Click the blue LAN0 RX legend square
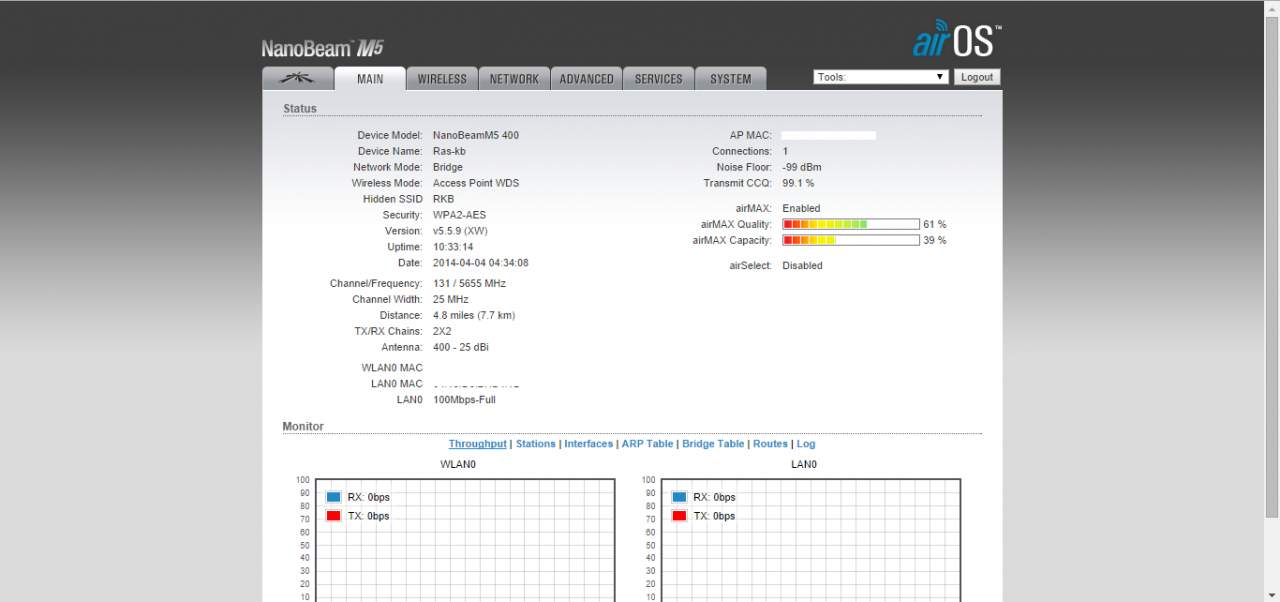The width and height of the screenshot is (1280, 602). (679, 497)
